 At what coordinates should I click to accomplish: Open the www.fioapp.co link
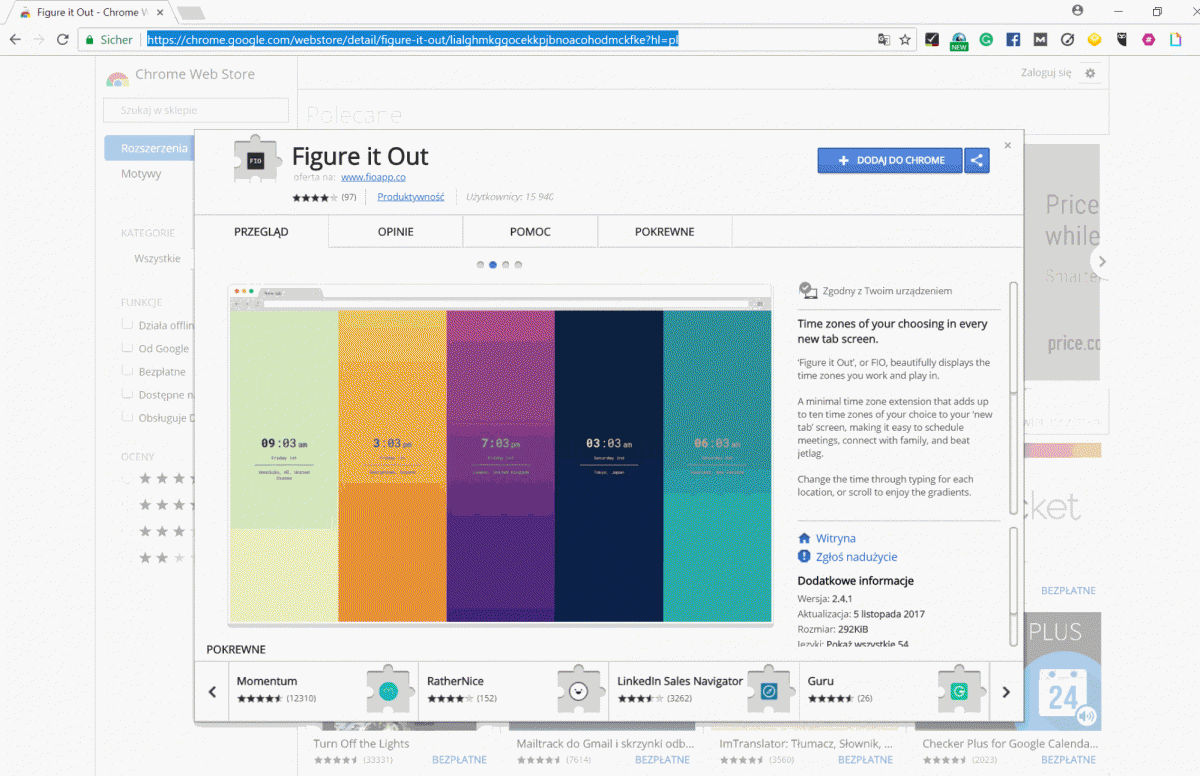point(373,177)
